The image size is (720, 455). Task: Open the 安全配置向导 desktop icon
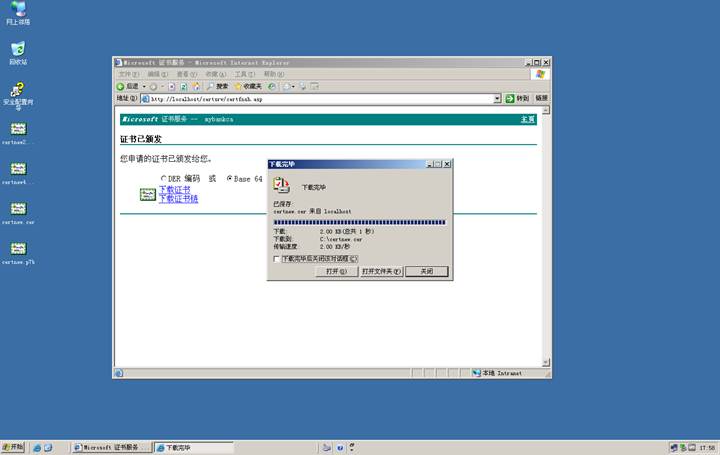tap(18, 95)
